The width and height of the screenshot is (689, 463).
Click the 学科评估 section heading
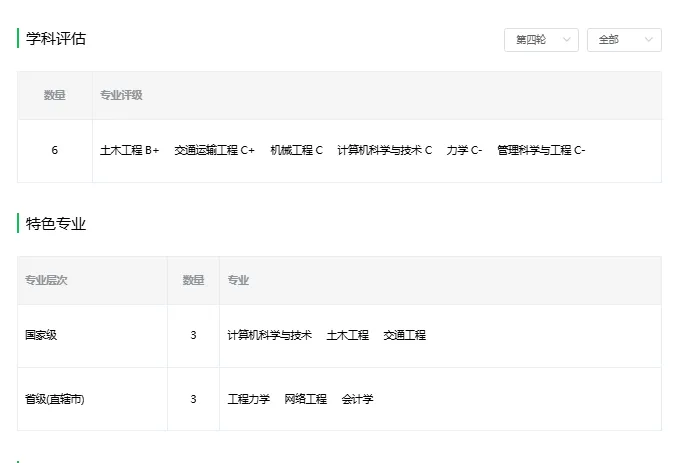[x=56, y=38]
